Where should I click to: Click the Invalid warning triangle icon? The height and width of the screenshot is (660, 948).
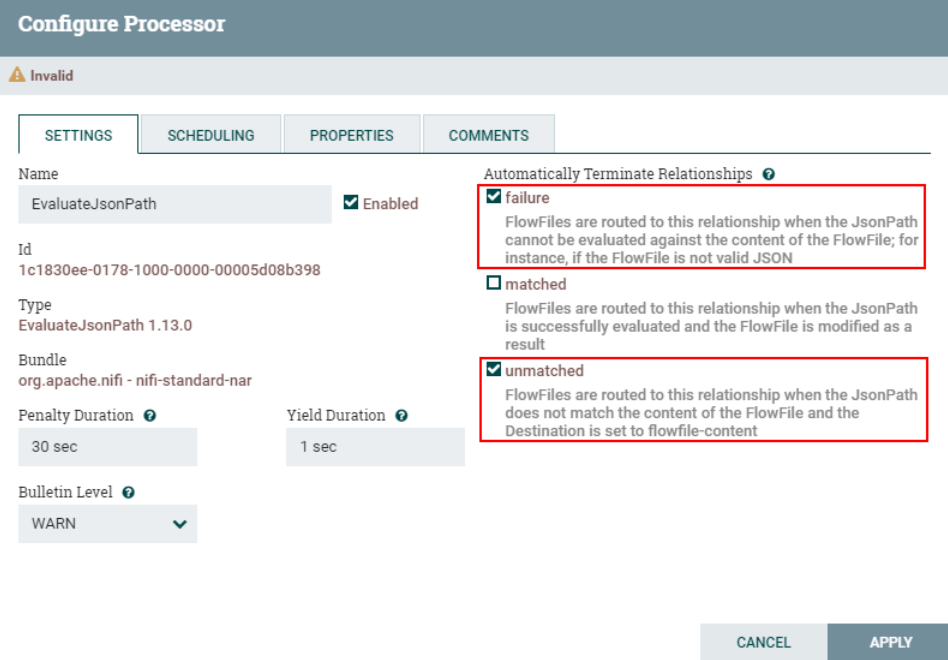point(17,75)
